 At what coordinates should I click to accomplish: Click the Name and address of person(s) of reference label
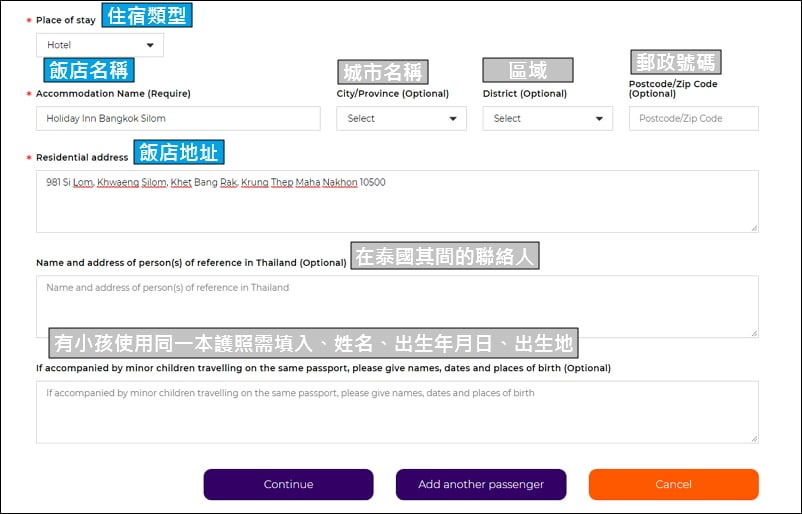[x=191, y=263]
